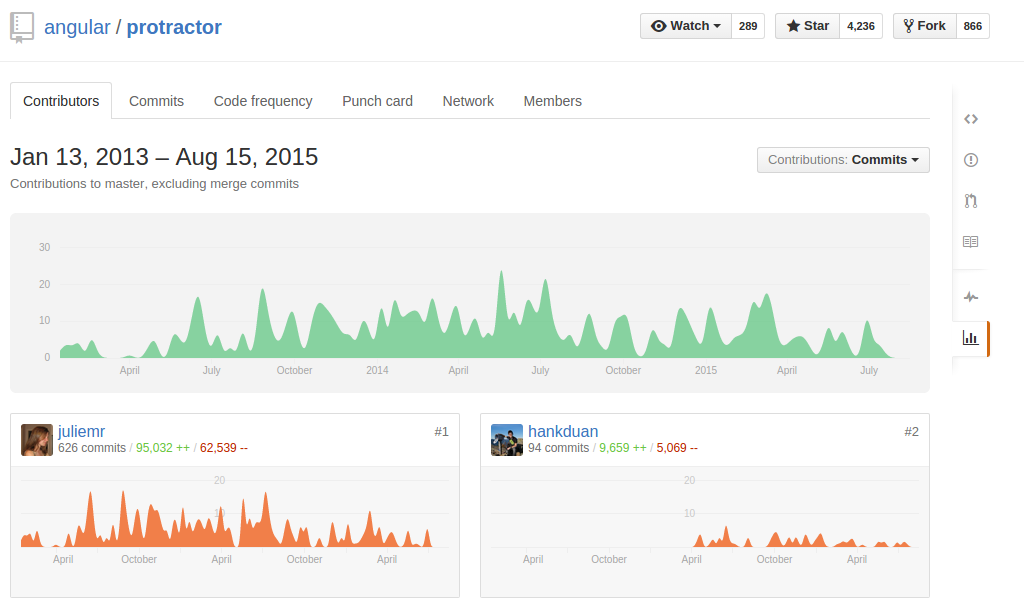The image size is (1024, 611).
Task: Switch to the Code frequency tab
Action: [x=263, y=101]
